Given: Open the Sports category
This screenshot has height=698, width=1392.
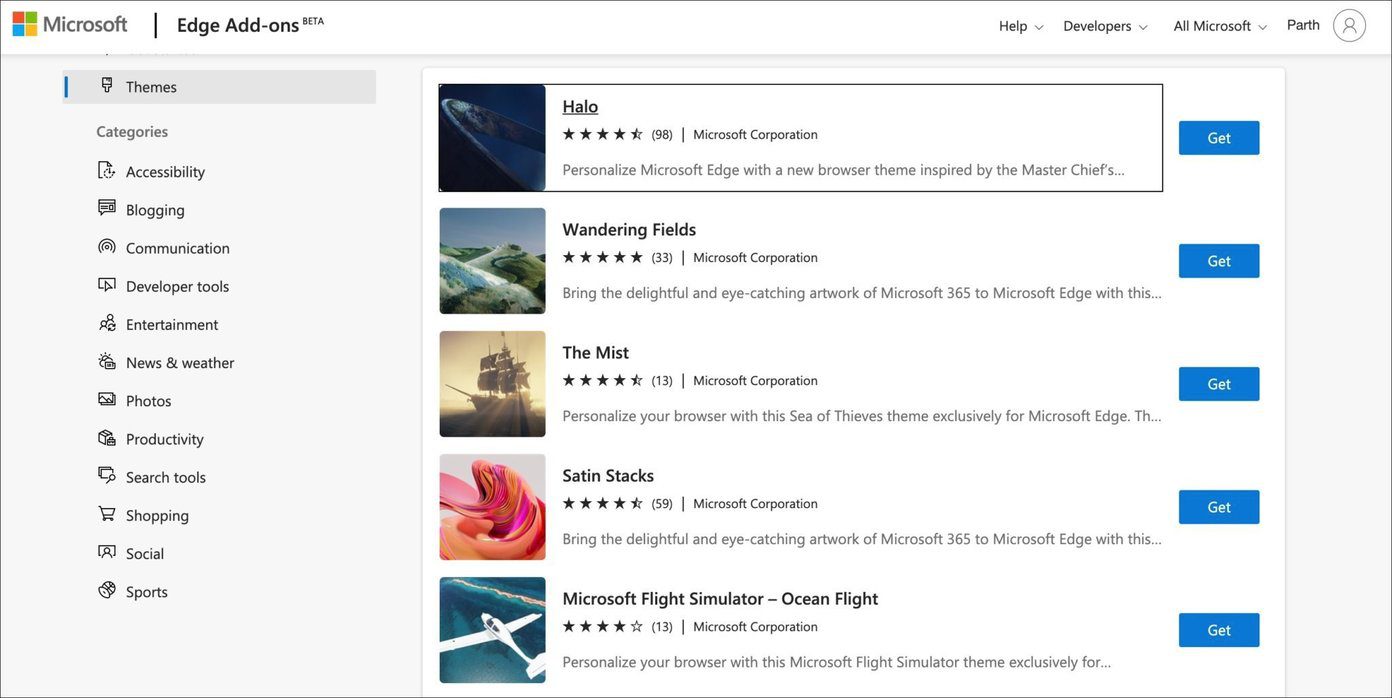Looking at the screenshot, I should 147,591.
